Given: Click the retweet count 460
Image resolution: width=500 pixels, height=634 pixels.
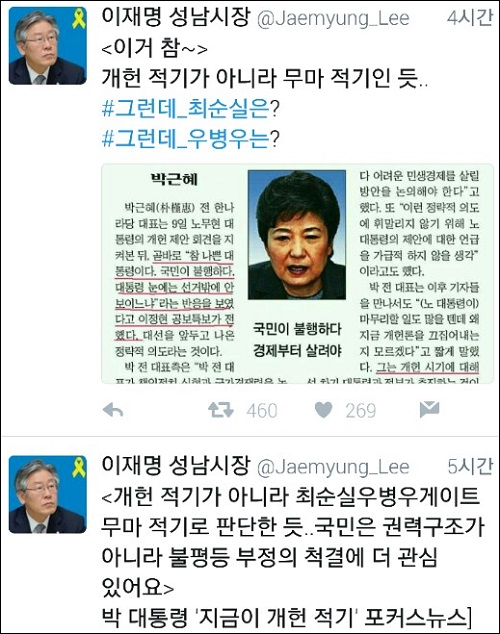Looking at the screenshot, I should coord(262,411).
